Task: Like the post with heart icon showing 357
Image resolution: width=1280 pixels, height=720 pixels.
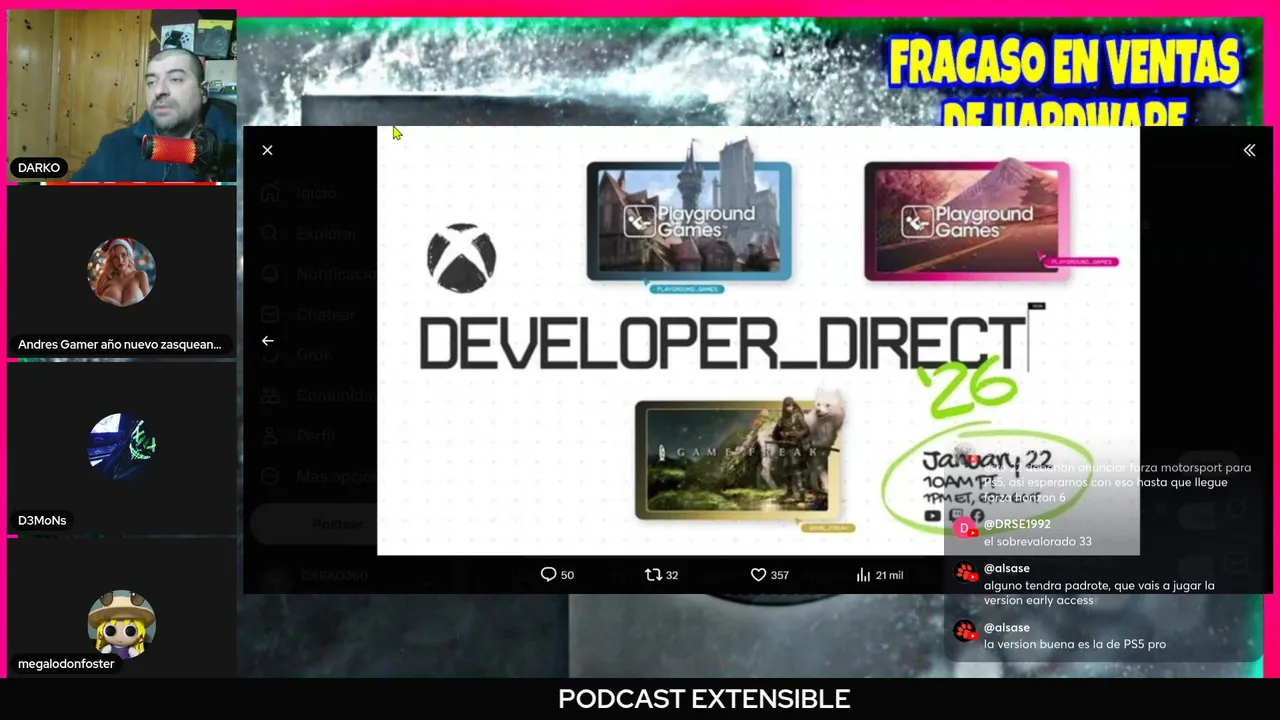Action: [758, 575]
